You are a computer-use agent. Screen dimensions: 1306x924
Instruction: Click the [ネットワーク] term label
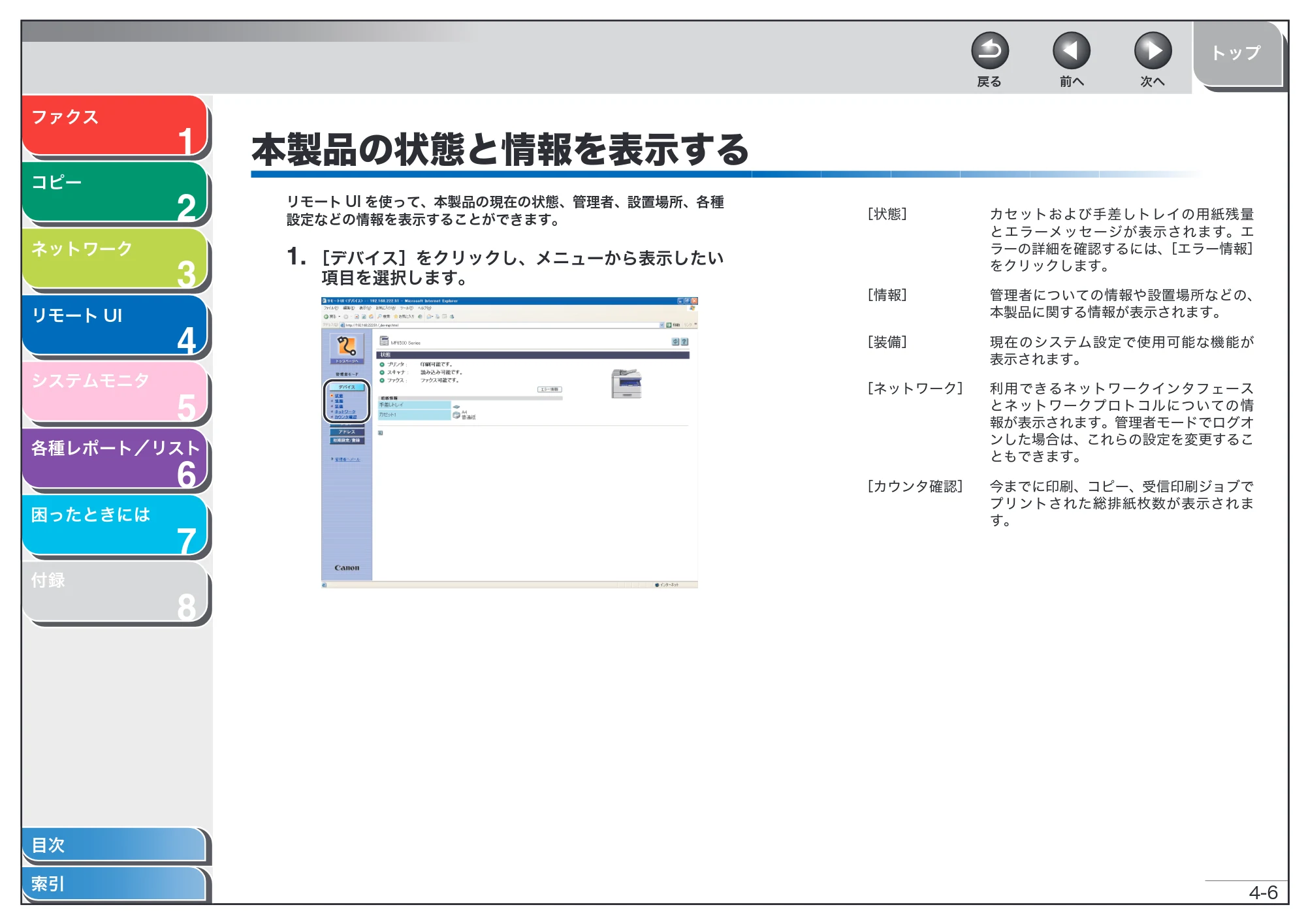point(915,389)
